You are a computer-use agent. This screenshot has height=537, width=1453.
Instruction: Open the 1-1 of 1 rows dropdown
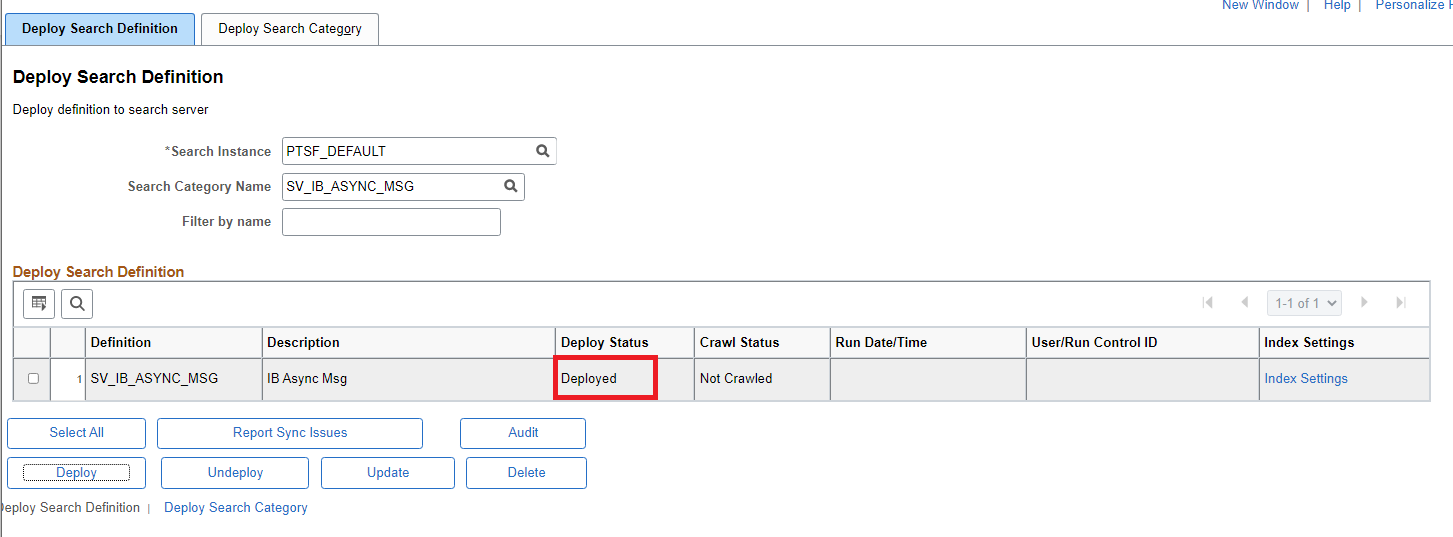coord(1304,303)
